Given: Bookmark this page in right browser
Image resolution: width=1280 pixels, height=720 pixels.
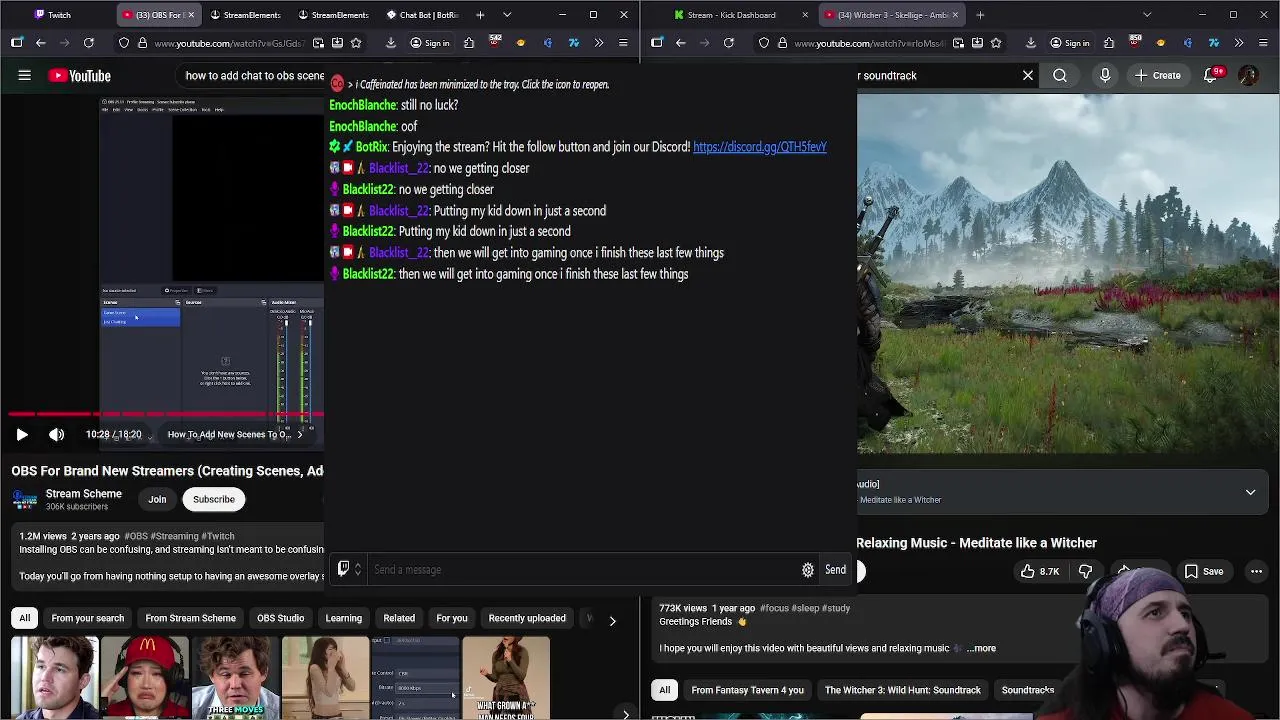Looking at the screenshot, I should [996, 43].
